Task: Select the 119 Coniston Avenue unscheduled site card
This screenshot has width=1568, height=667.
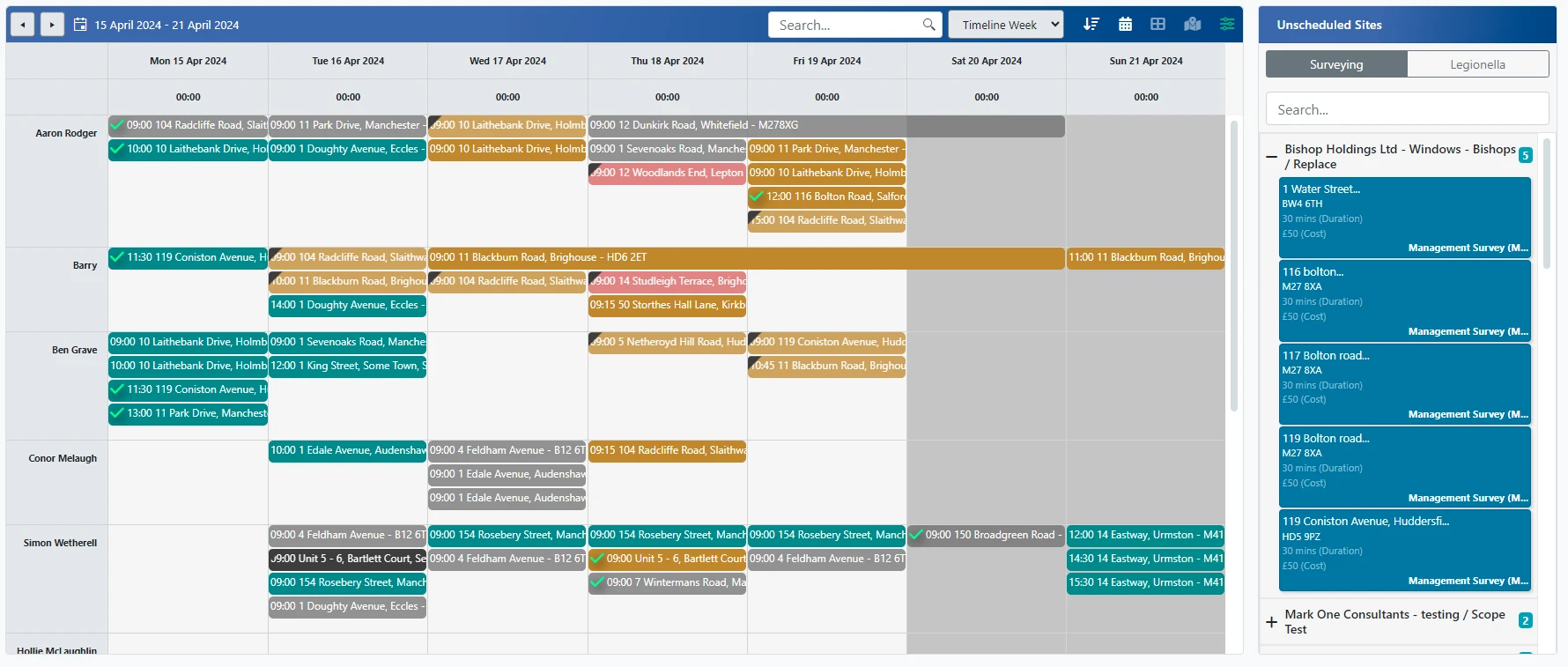Action: coord(1404,550)
